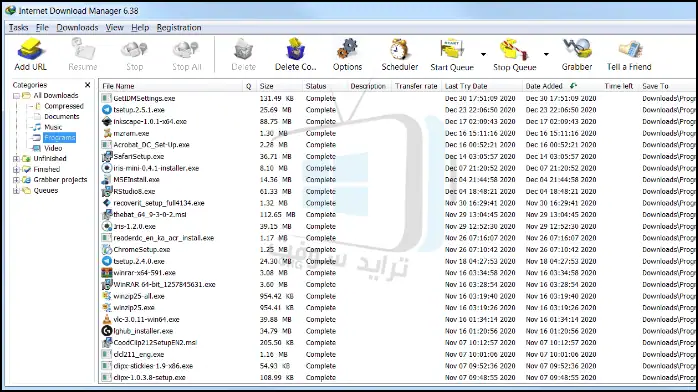Open the Options gear icon

(347, 49)
